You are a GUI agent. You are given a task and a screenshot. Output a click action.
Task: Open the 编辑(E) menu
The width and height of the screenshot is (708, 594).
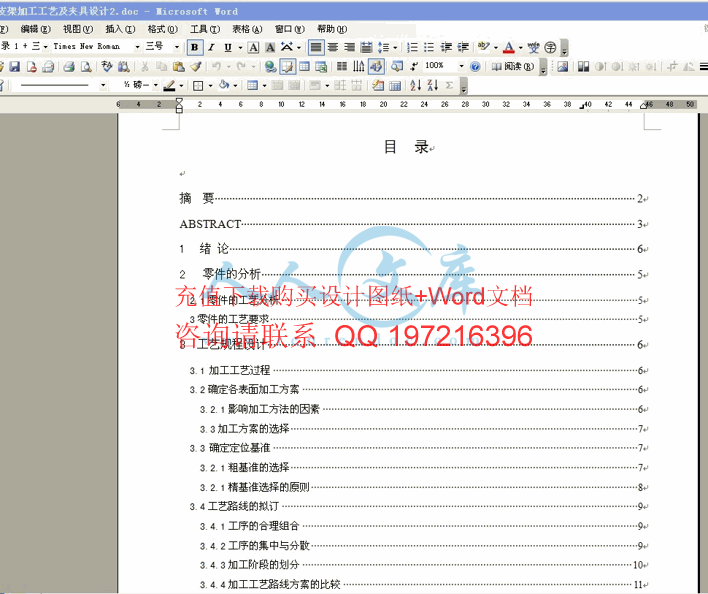[35, 29]
